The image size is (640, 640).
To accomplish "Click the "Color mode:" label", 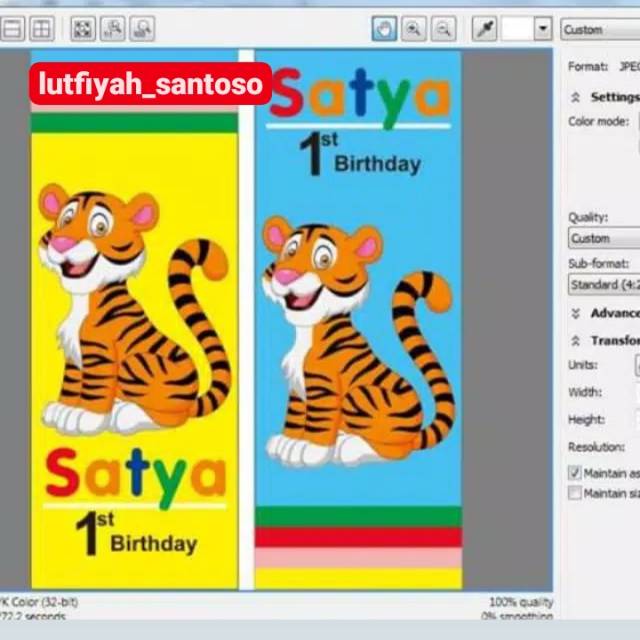I will point(598,121).
